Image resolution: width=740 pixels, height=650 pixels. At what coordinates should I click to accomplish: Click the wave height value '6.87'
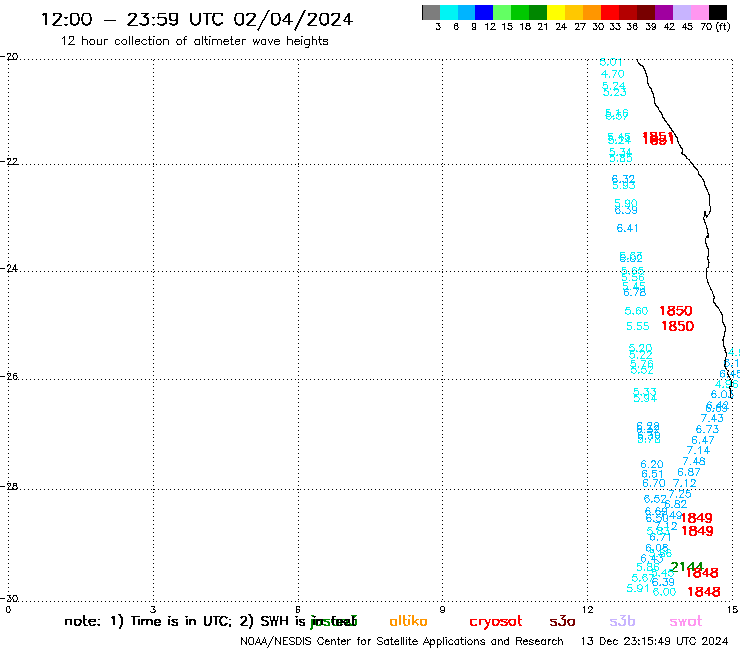coord(689,472)
